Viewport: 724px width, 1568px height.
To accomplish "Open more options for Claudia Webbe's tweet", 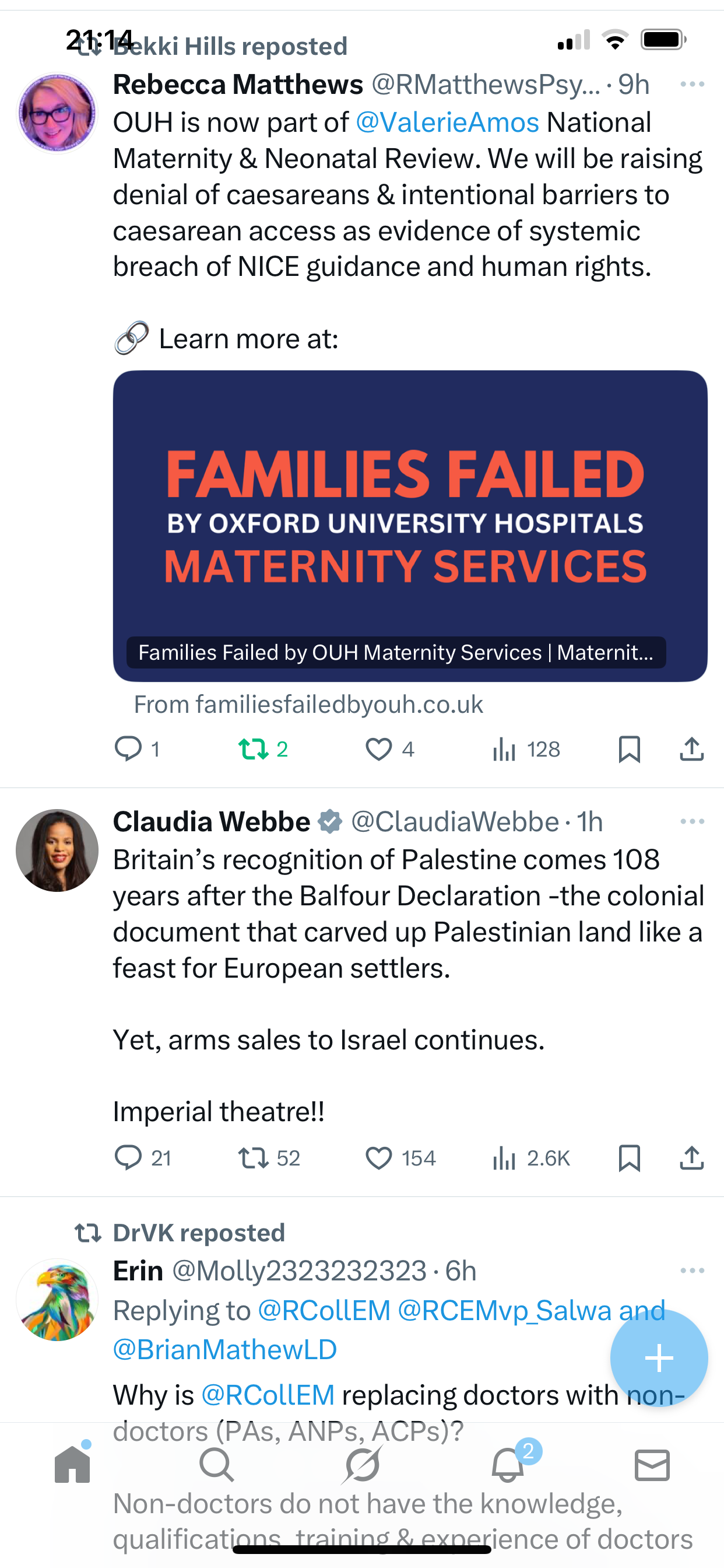I will 692,821.
